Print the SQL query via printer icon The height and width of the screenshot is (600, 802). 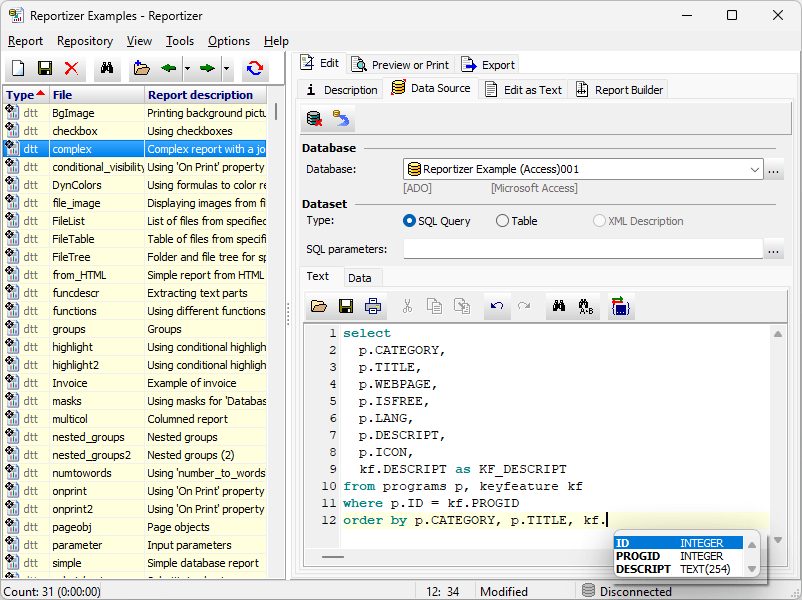(372, 307)
